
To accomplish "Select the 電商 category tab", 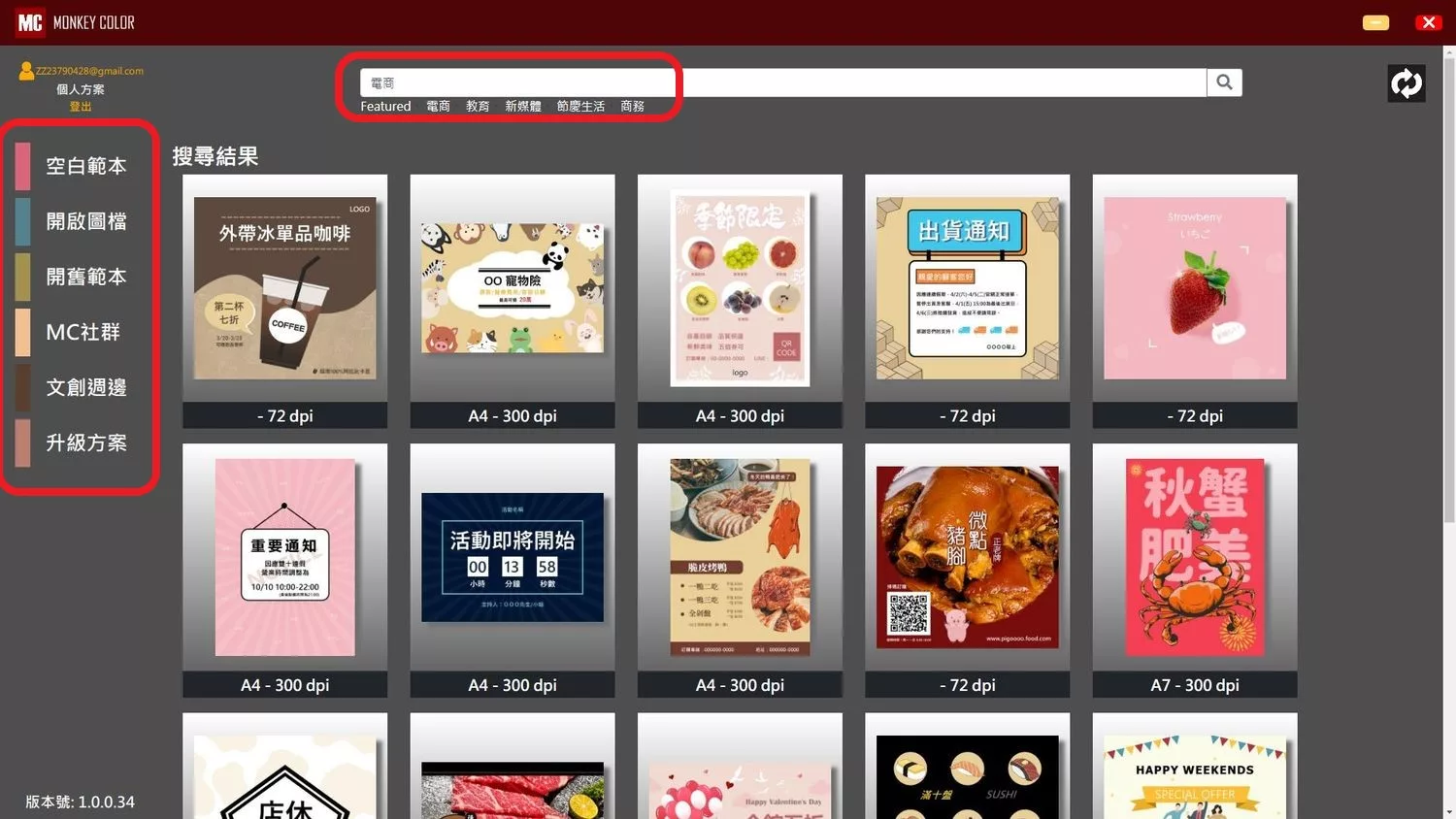I will (x=438, y=107).
